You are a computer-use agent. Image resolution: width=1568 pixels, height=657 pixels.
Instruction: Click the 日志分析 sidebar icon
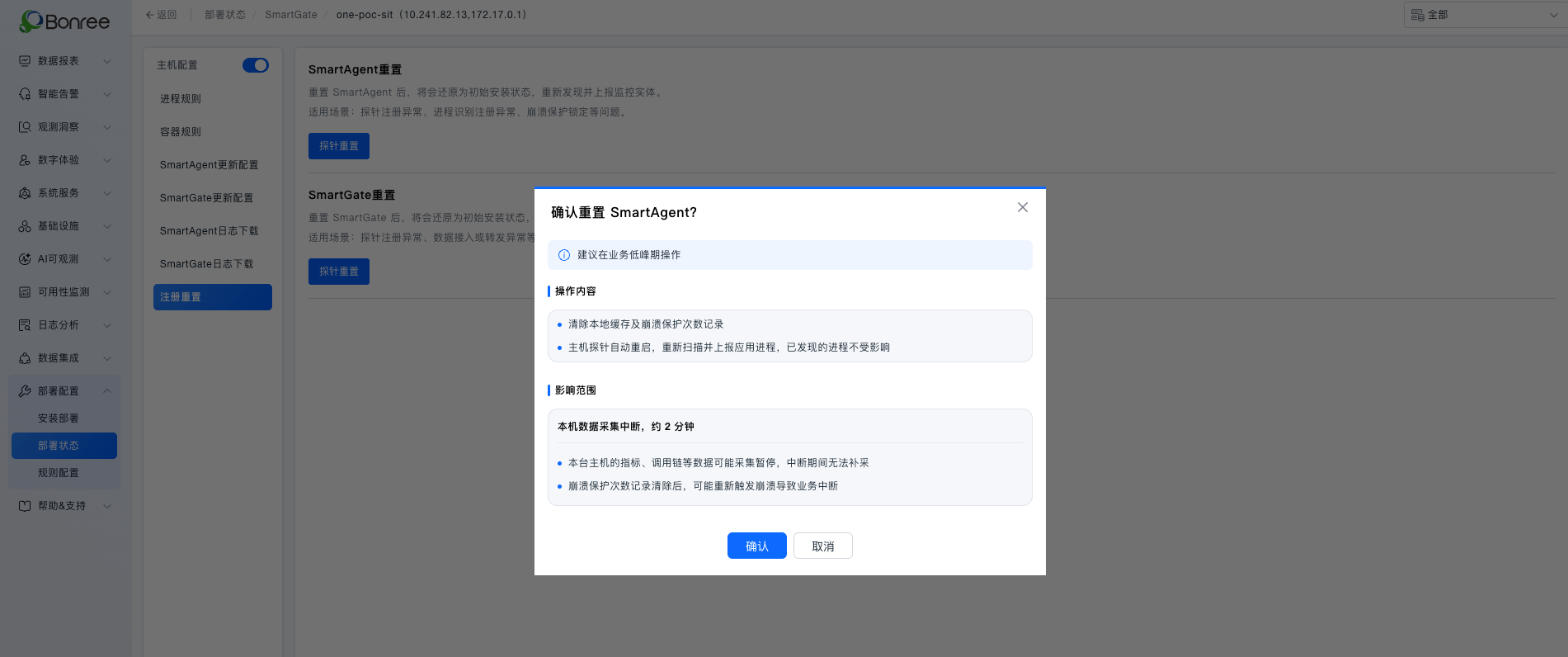pyautogui.click(x=25, y=325)
